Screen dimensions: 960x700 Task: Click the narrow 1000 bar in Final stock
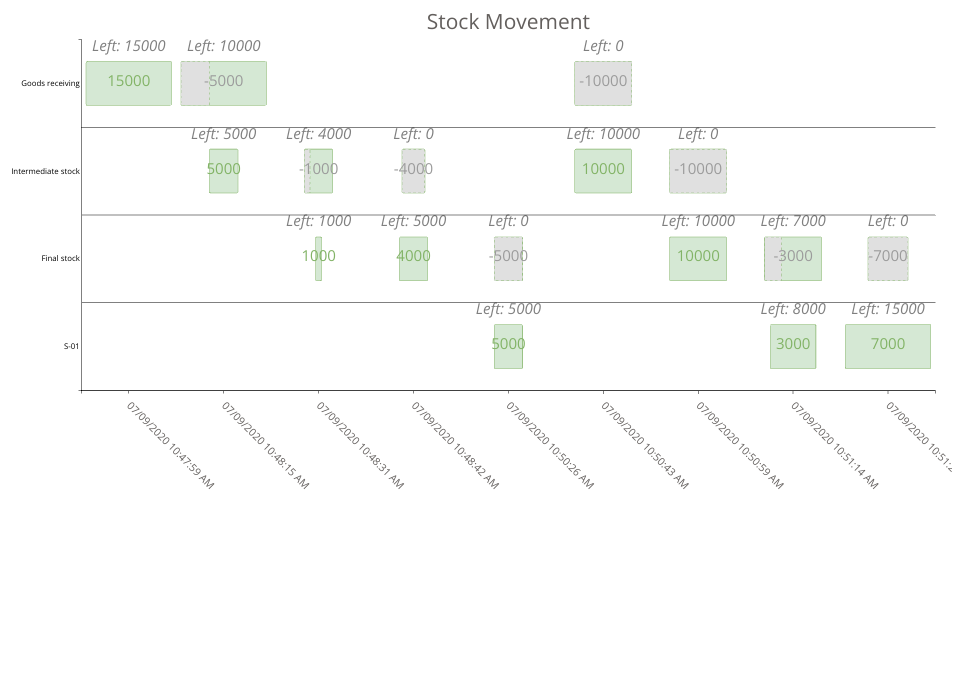click(318, 258)
